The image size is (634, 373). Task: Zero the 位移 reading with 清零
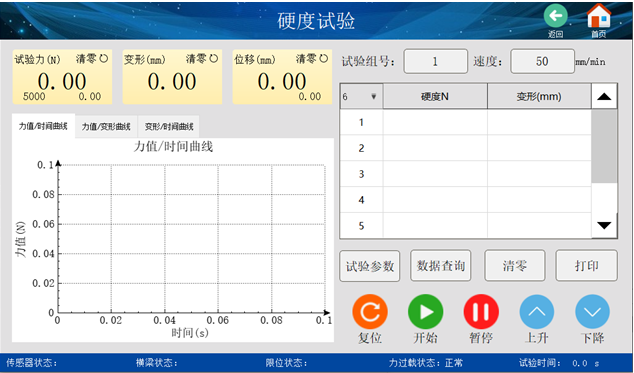point(312,59)
